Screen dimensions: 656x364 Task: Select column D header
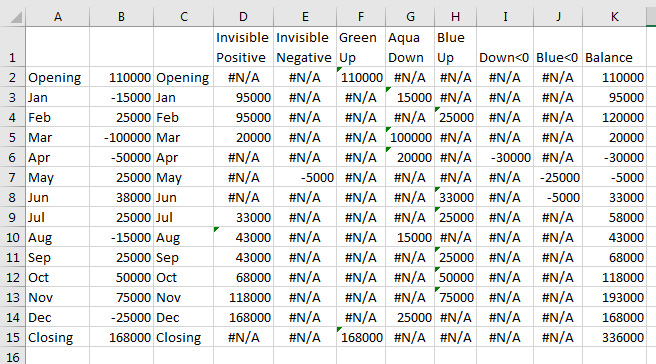point(243,17)
